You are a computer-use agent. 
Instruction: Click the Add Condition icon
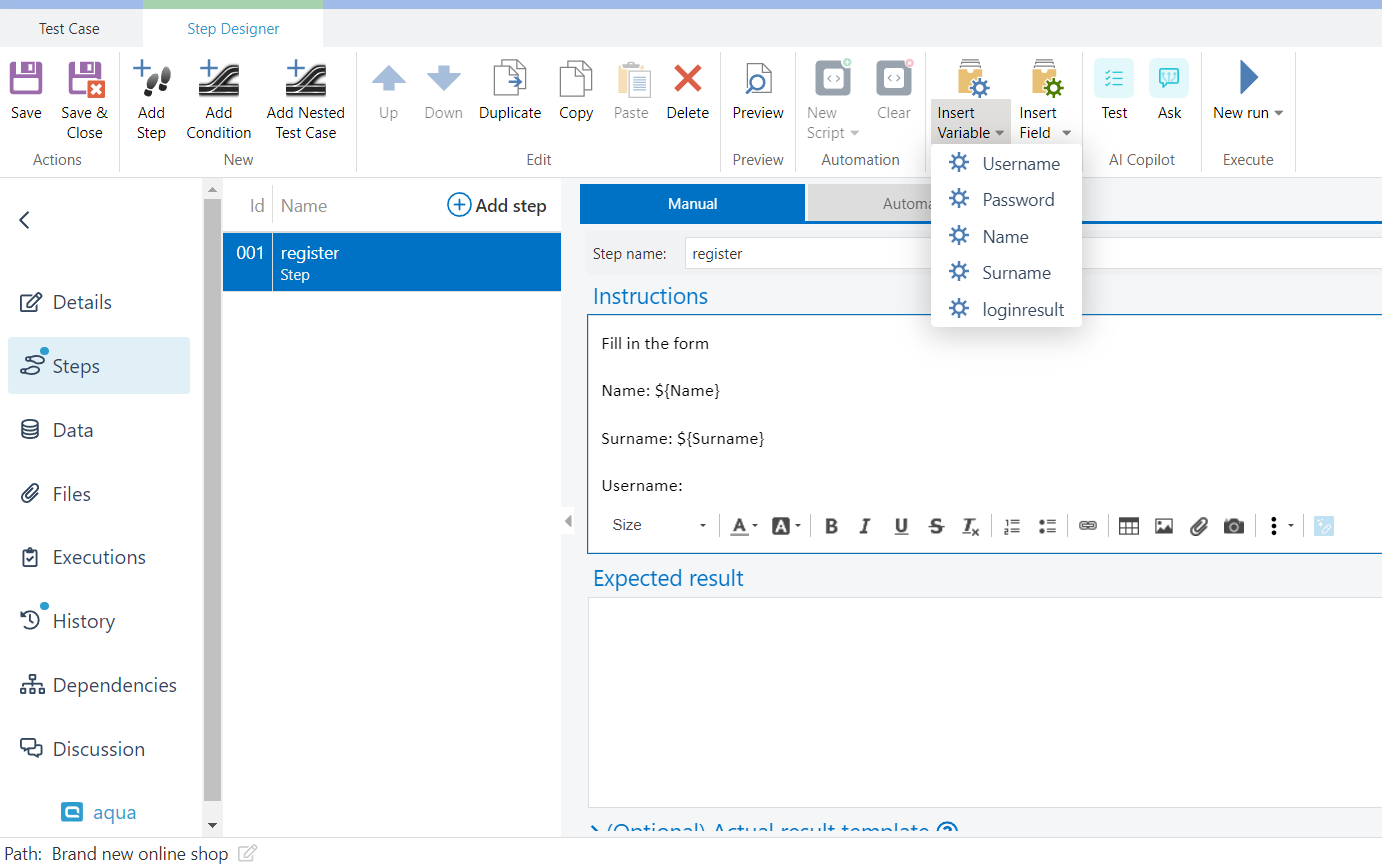(218, 80)
